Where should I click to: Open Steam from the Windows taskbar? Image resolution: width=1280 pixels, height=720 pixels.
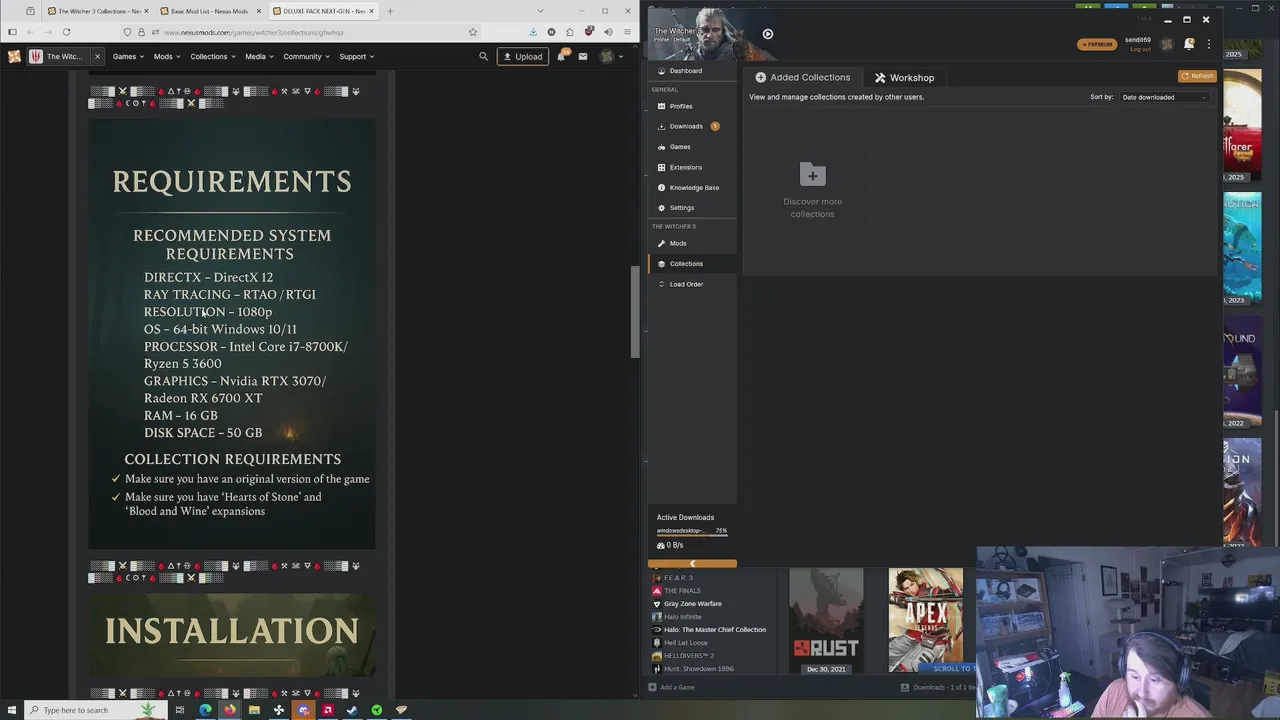tap(351, 710)
